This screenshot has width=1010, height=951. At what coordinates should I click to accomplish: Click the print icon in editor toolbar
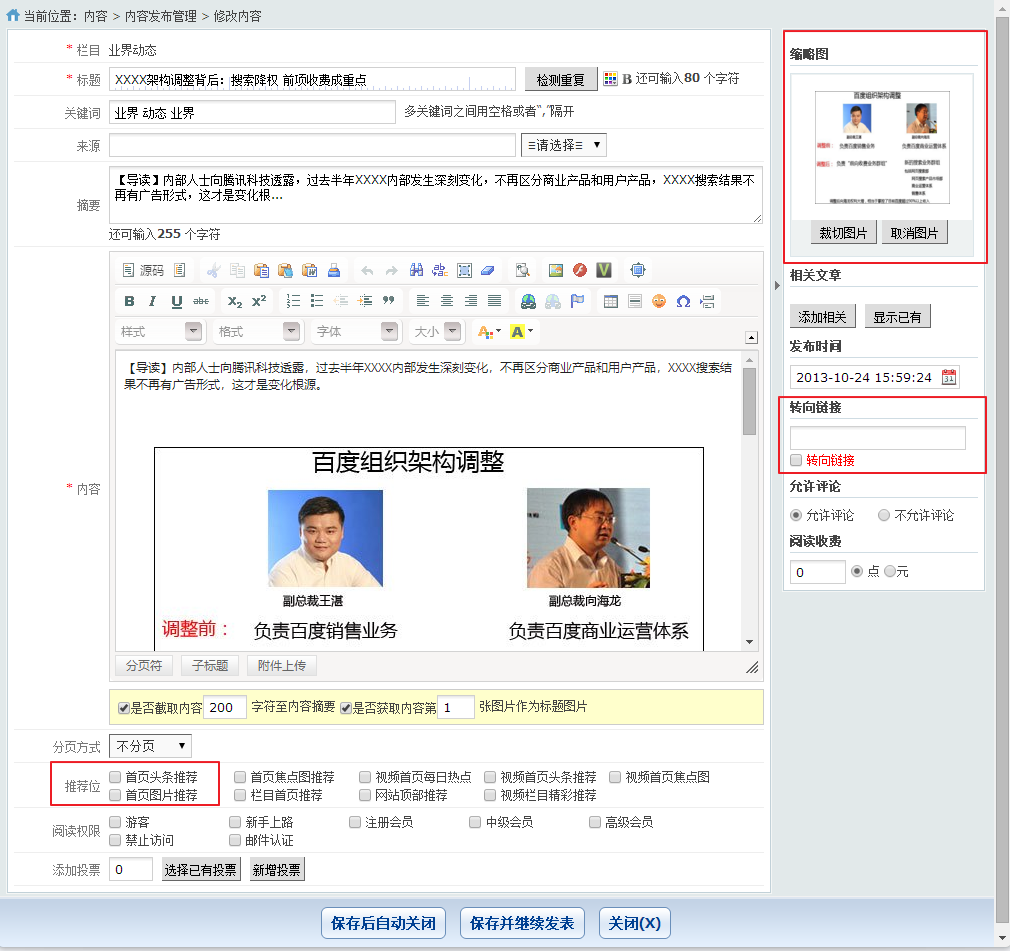click(x=334, y=271)
